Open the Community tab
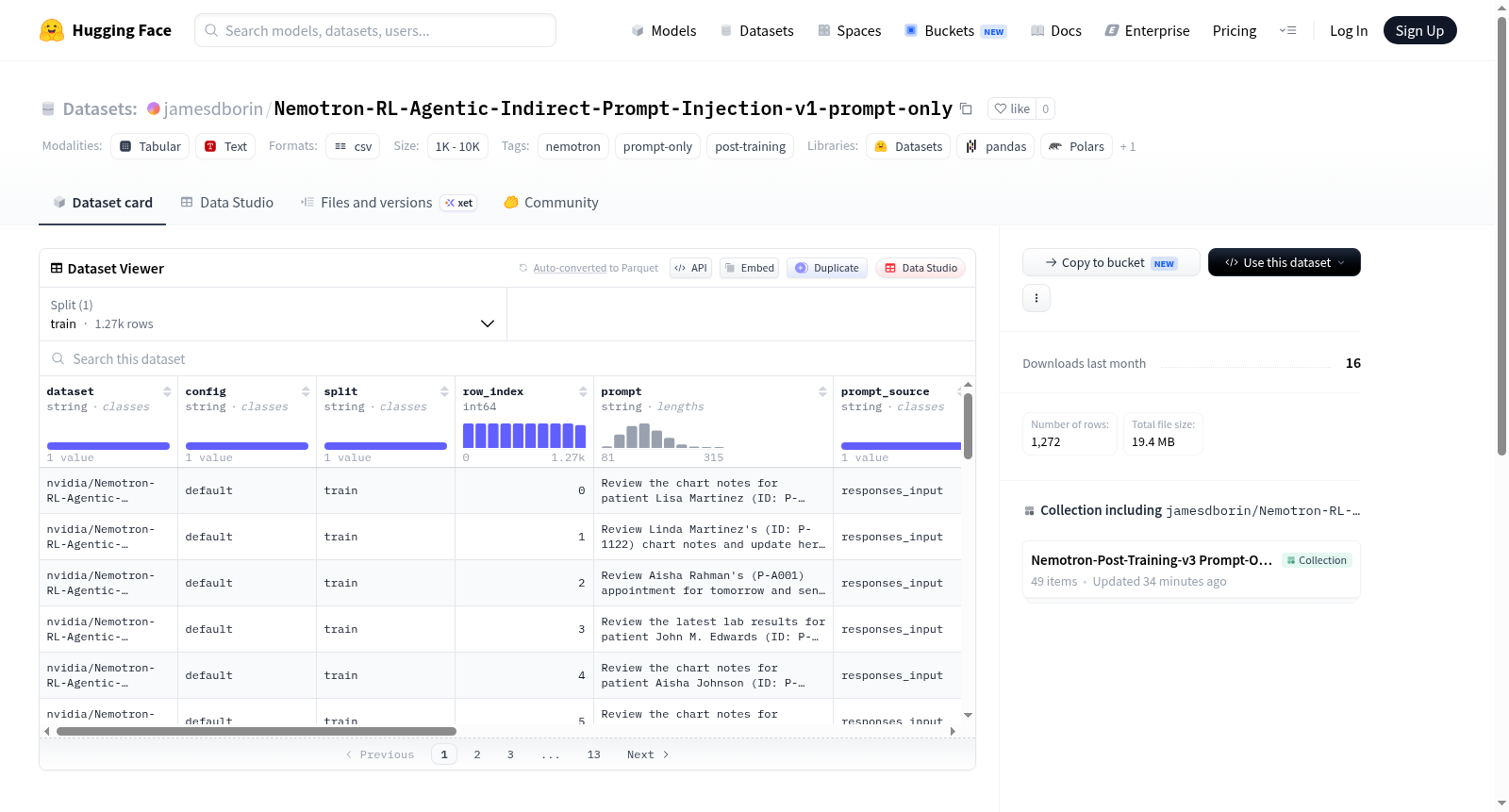Screen dimensions: 1509x812 pos(551,202)
